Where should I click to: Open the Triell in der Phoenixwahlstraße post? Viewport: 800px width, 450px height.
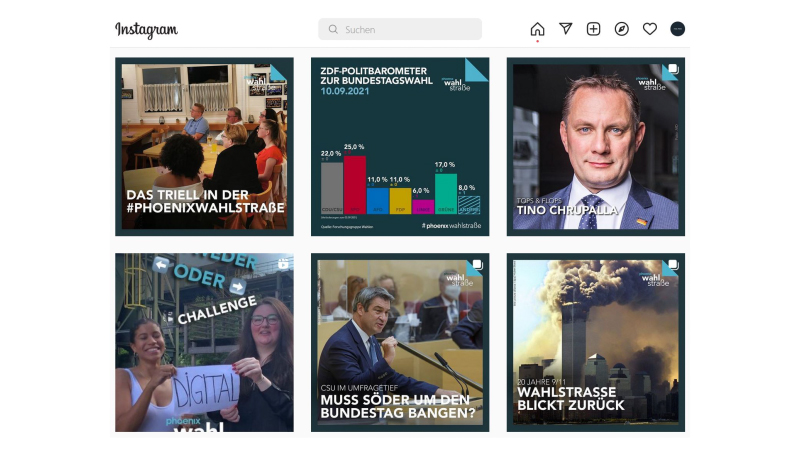(204, 146)
